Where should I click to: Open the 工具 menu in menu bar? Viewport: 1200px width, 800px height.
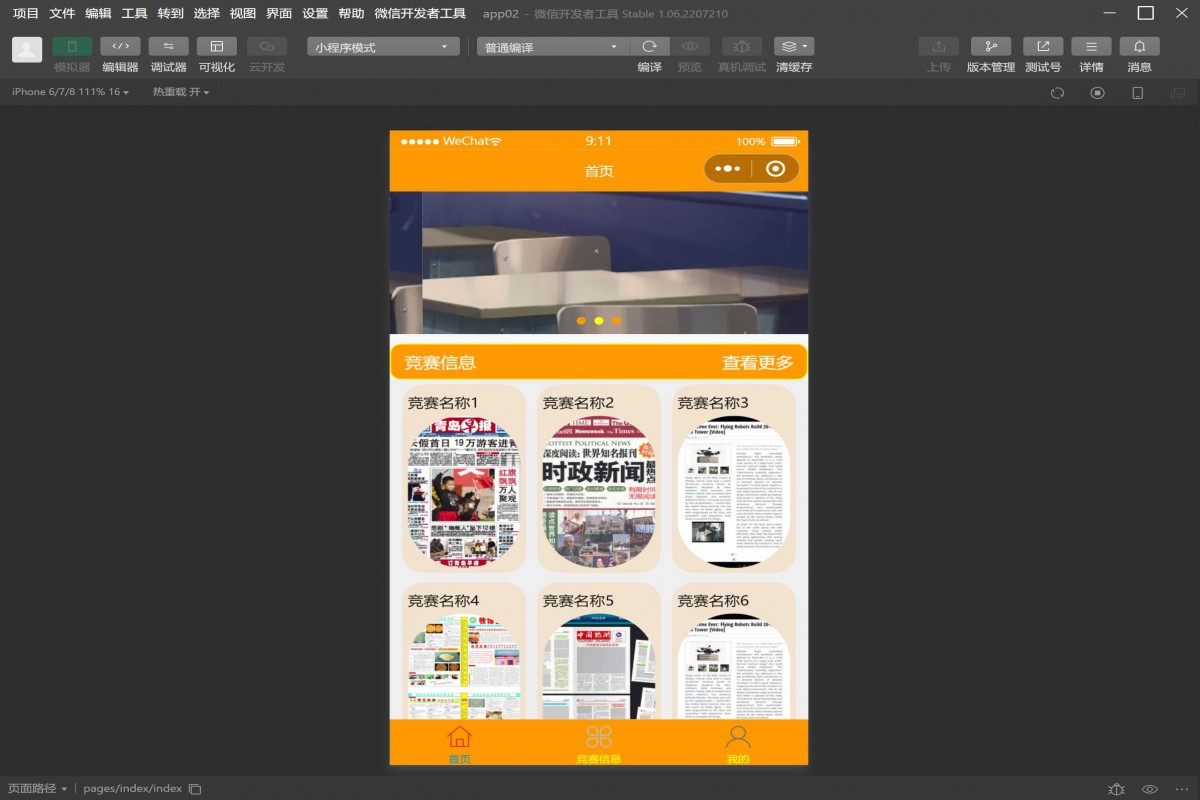coord(134,14)
